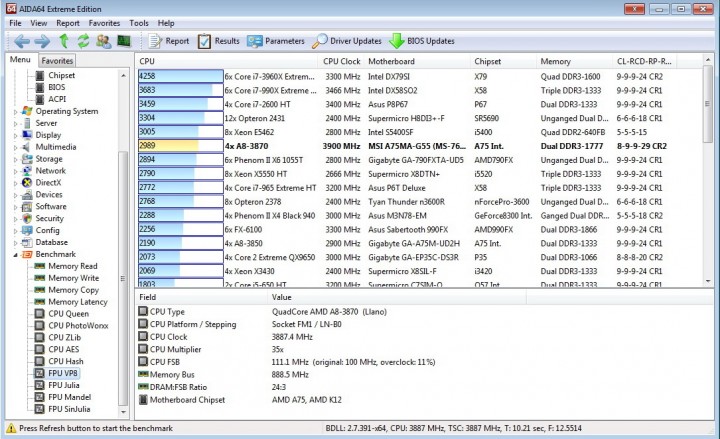Select the FPU SinJulia benchmark

(x=69, y=409)
